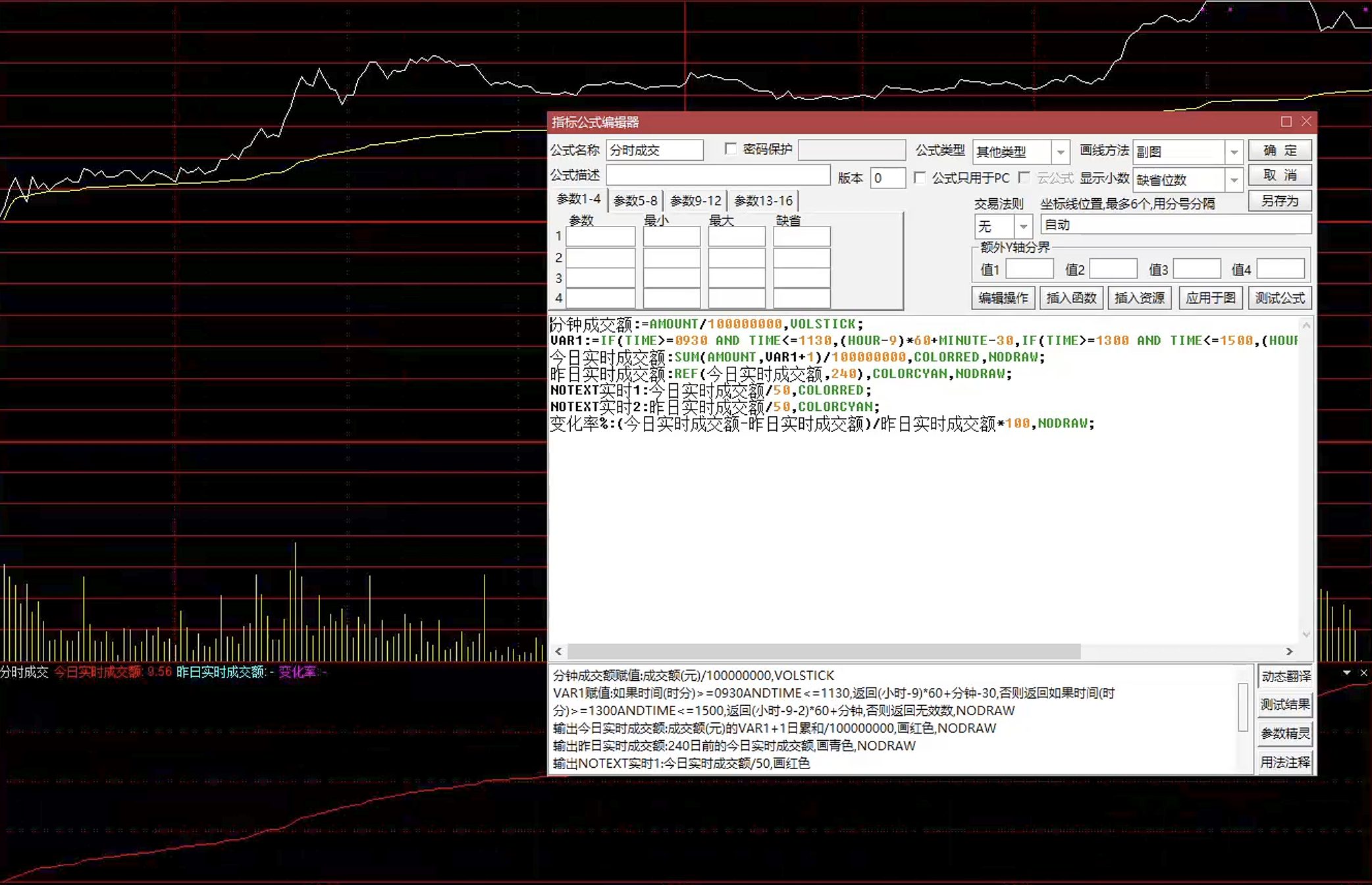Click the 确定 button

point(1280,150)
